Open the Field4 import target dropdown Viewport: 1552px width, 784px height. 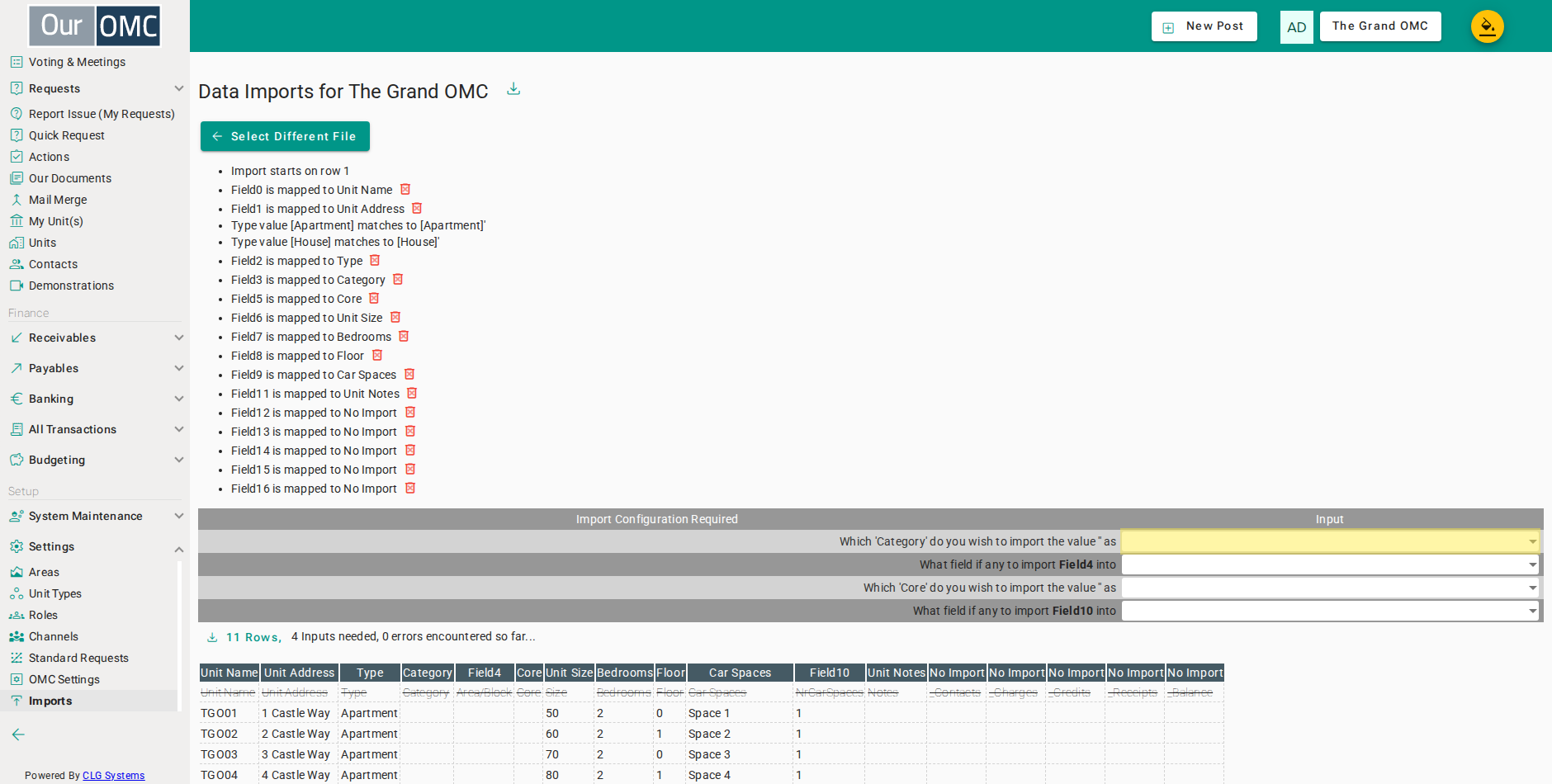1330,564
